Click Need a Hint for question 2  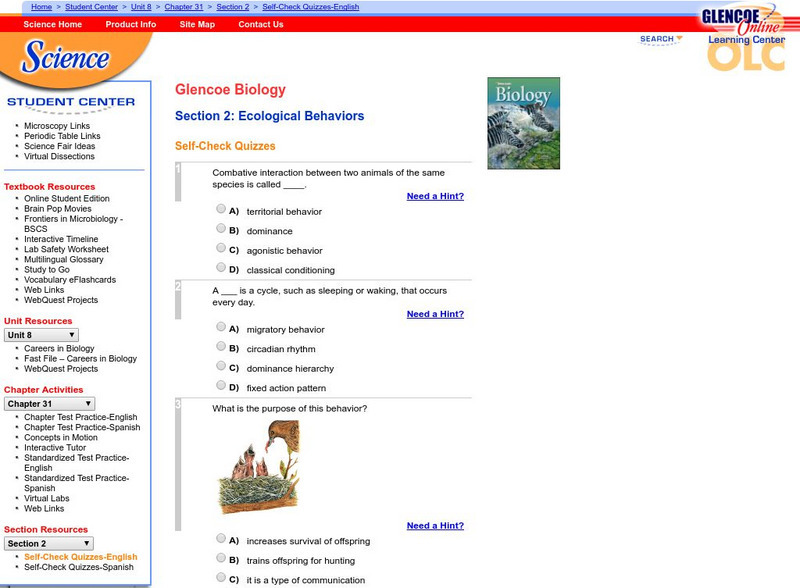[435, 314]
